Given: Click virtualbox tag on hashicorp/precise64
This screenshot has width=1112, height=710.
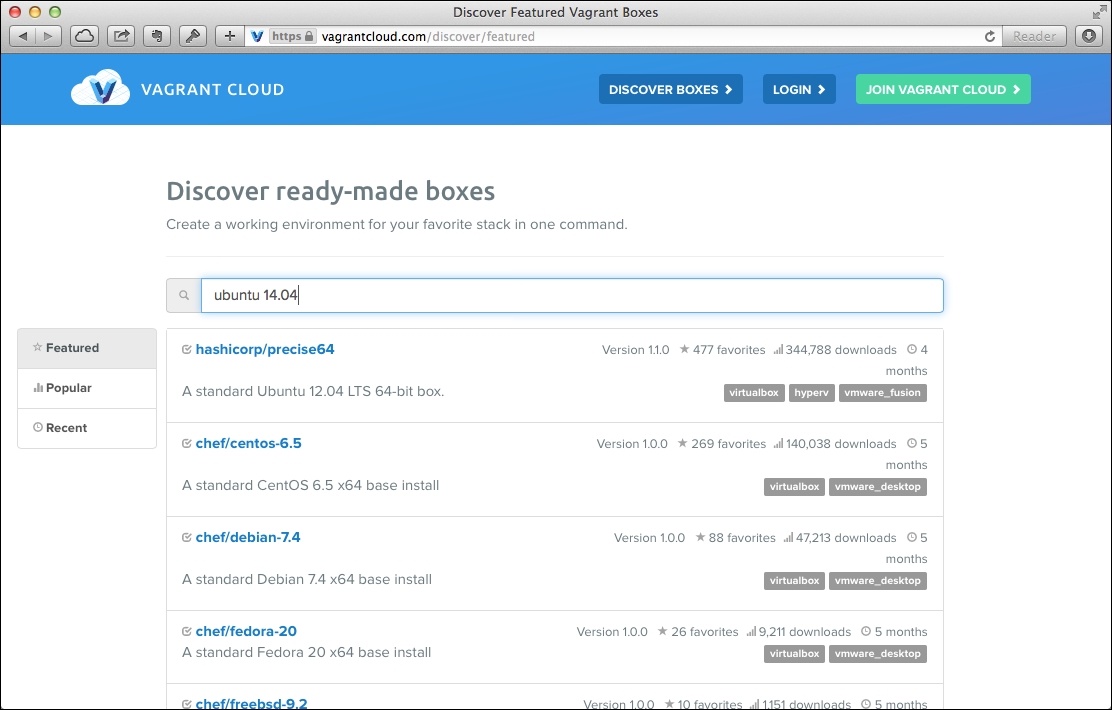Looking at the screenshot, I should [754, 392].
